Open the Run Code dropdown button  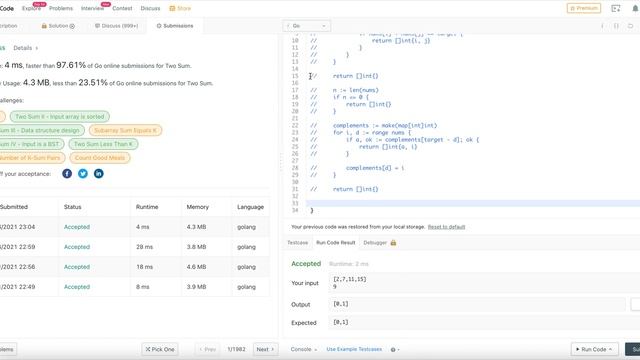[594, 349]
